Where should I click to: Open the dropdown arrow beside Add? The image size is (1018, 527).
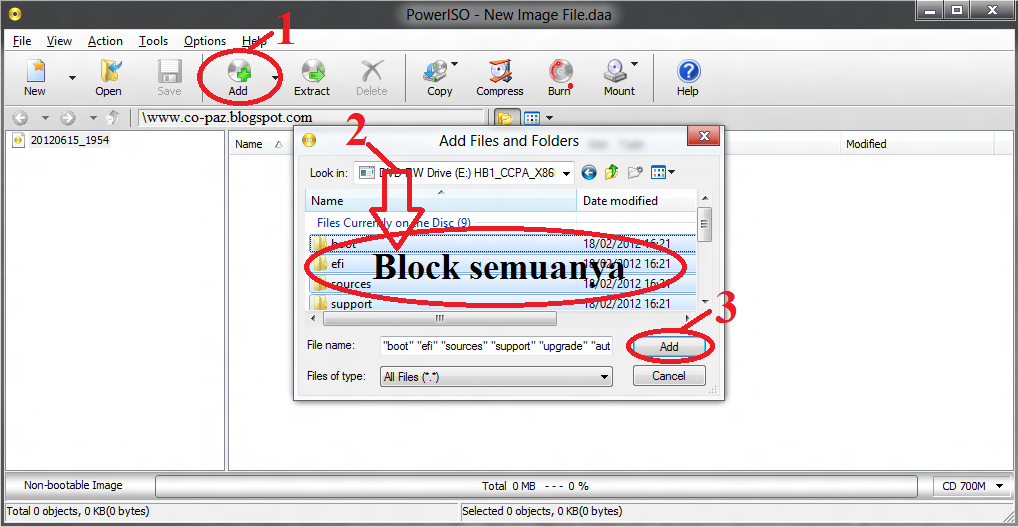pyautogui.click(x=275, y=78)
